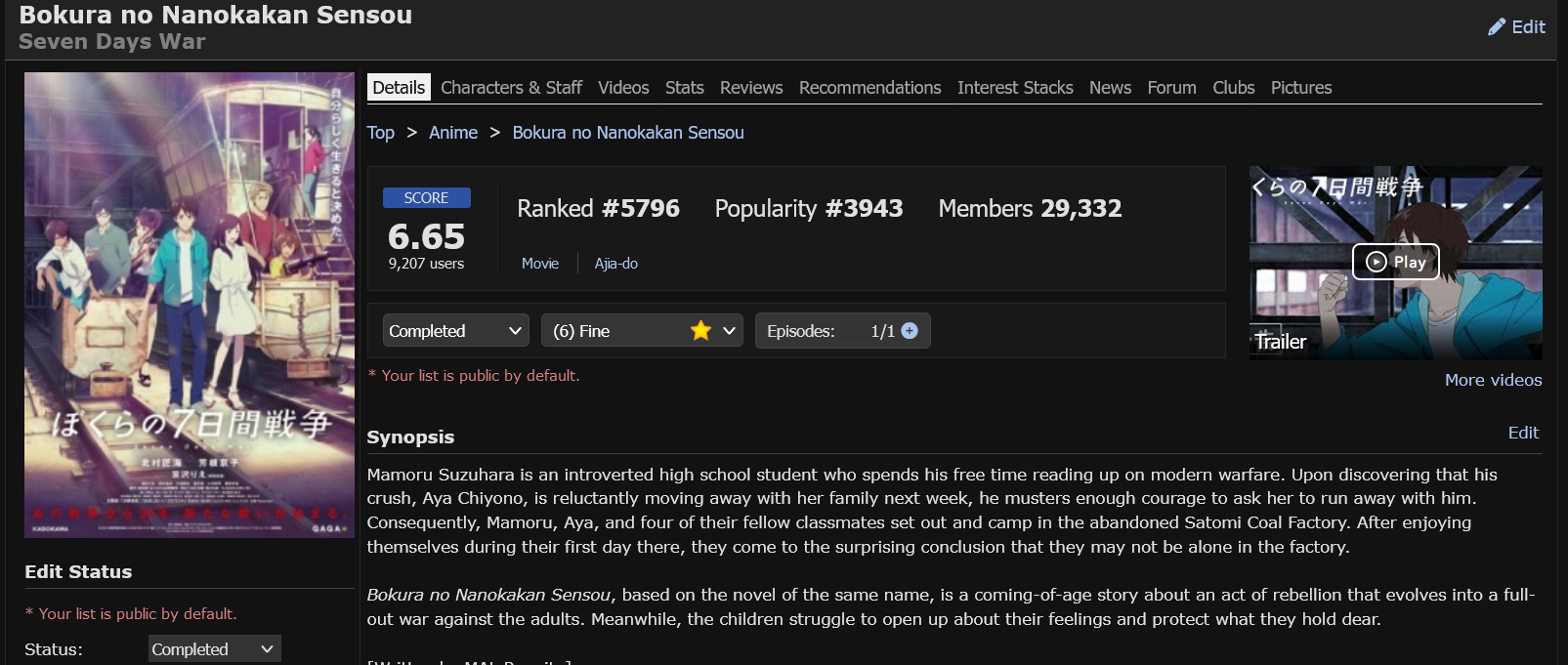
Task: Click the 6.65 score value
Action: click(x=426, y=236)
